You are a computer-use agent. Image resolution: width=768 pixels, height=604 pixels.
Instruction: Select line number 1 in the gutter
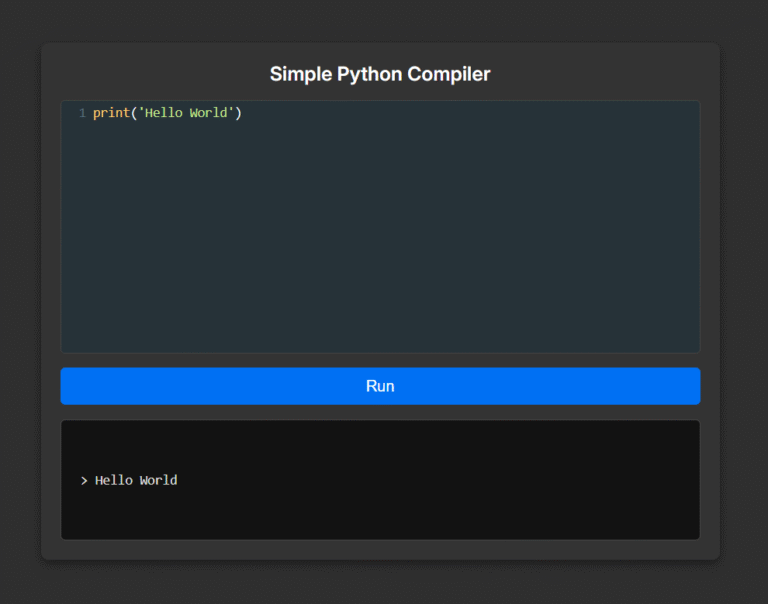[x=82, y=113]
